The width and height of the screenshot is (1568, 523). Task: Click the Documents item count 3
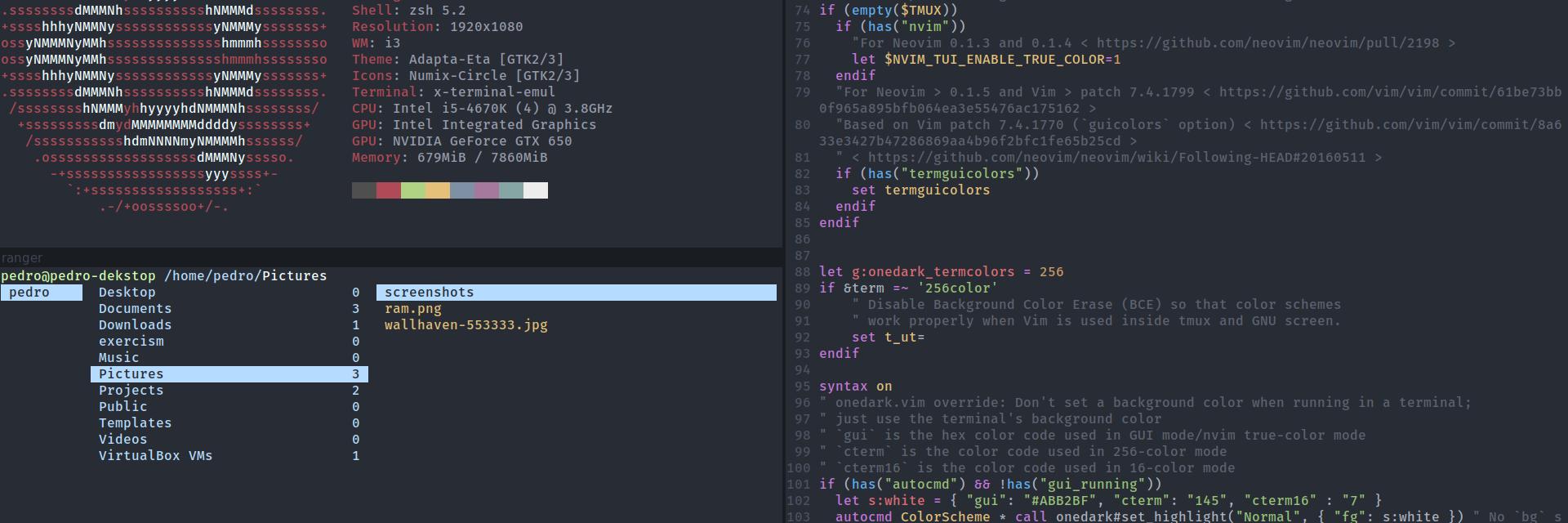pyautogui.click(x=356, y=309)
